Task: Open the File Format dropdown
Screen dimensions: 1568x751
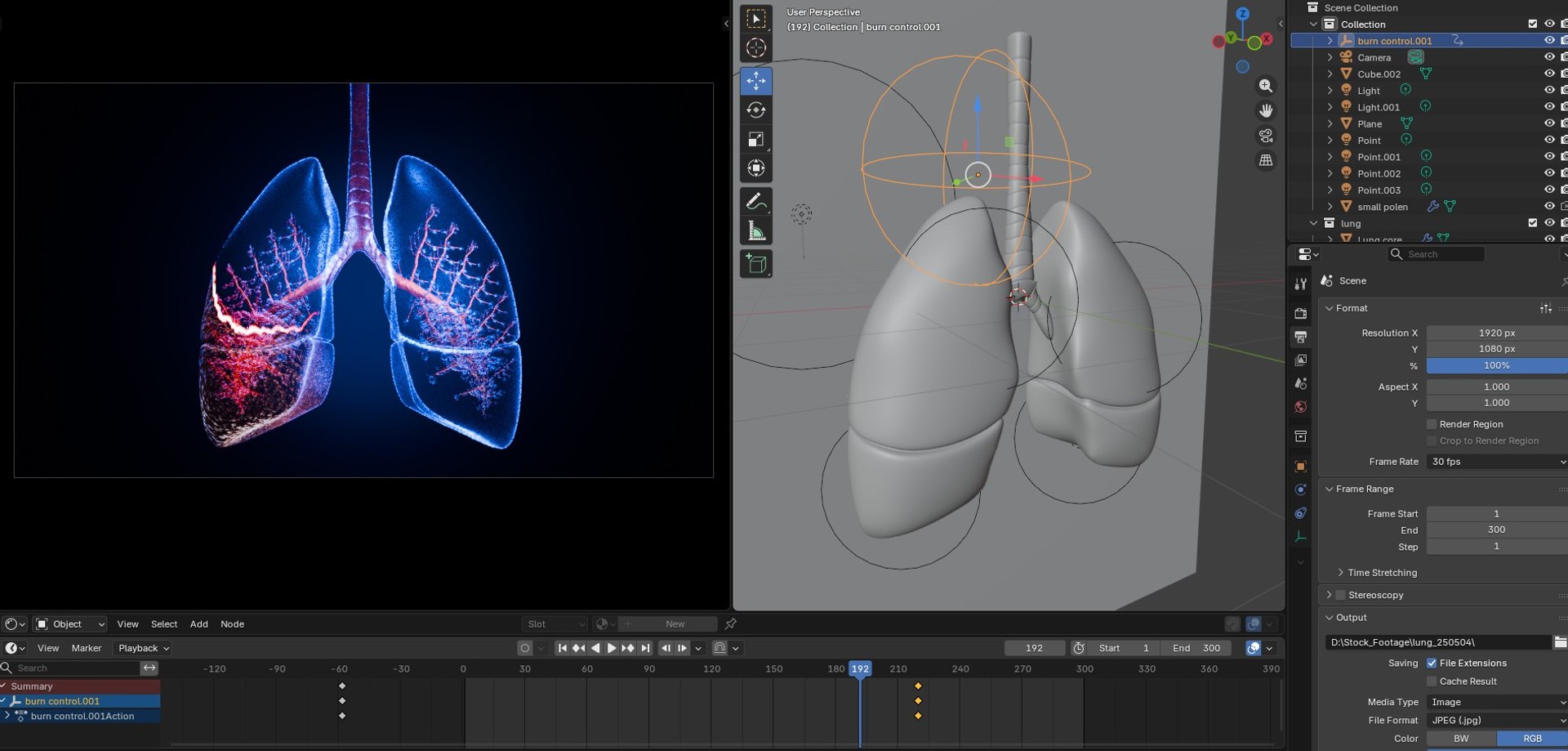Action: click(x=1497, y=720)
